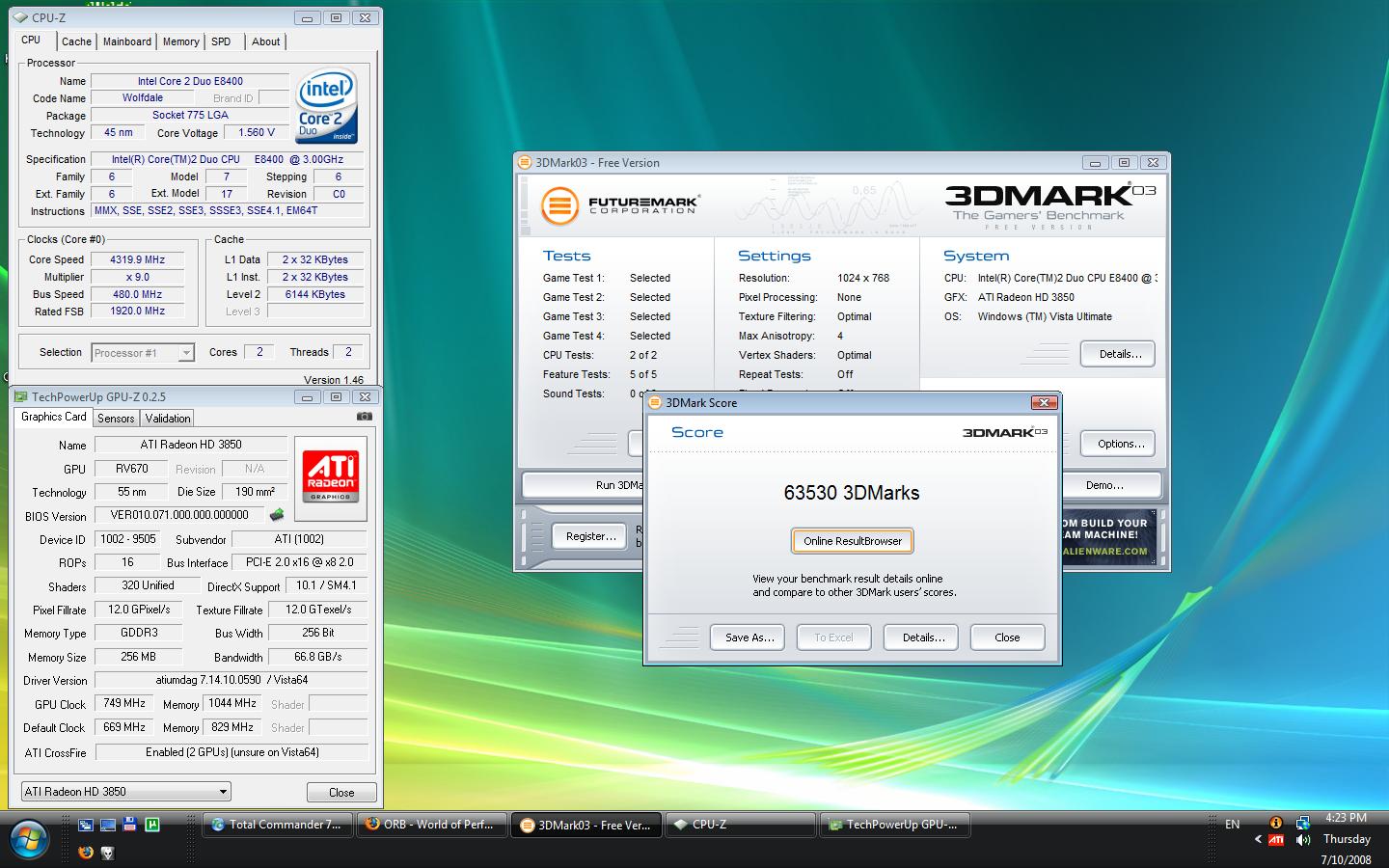Switch to the SPD tab in CPU-Z

pos(221,41)
